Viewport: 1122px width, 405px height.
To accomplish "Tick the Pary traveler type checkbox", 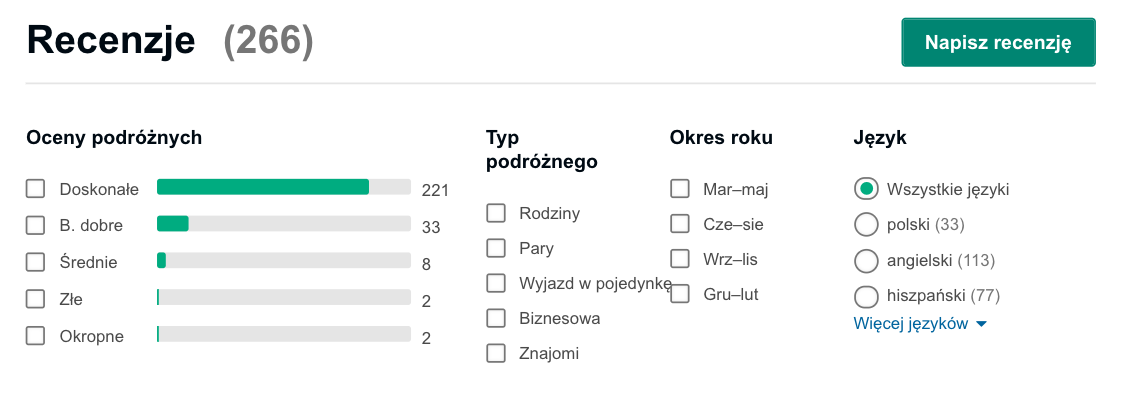I will (496, 248).
